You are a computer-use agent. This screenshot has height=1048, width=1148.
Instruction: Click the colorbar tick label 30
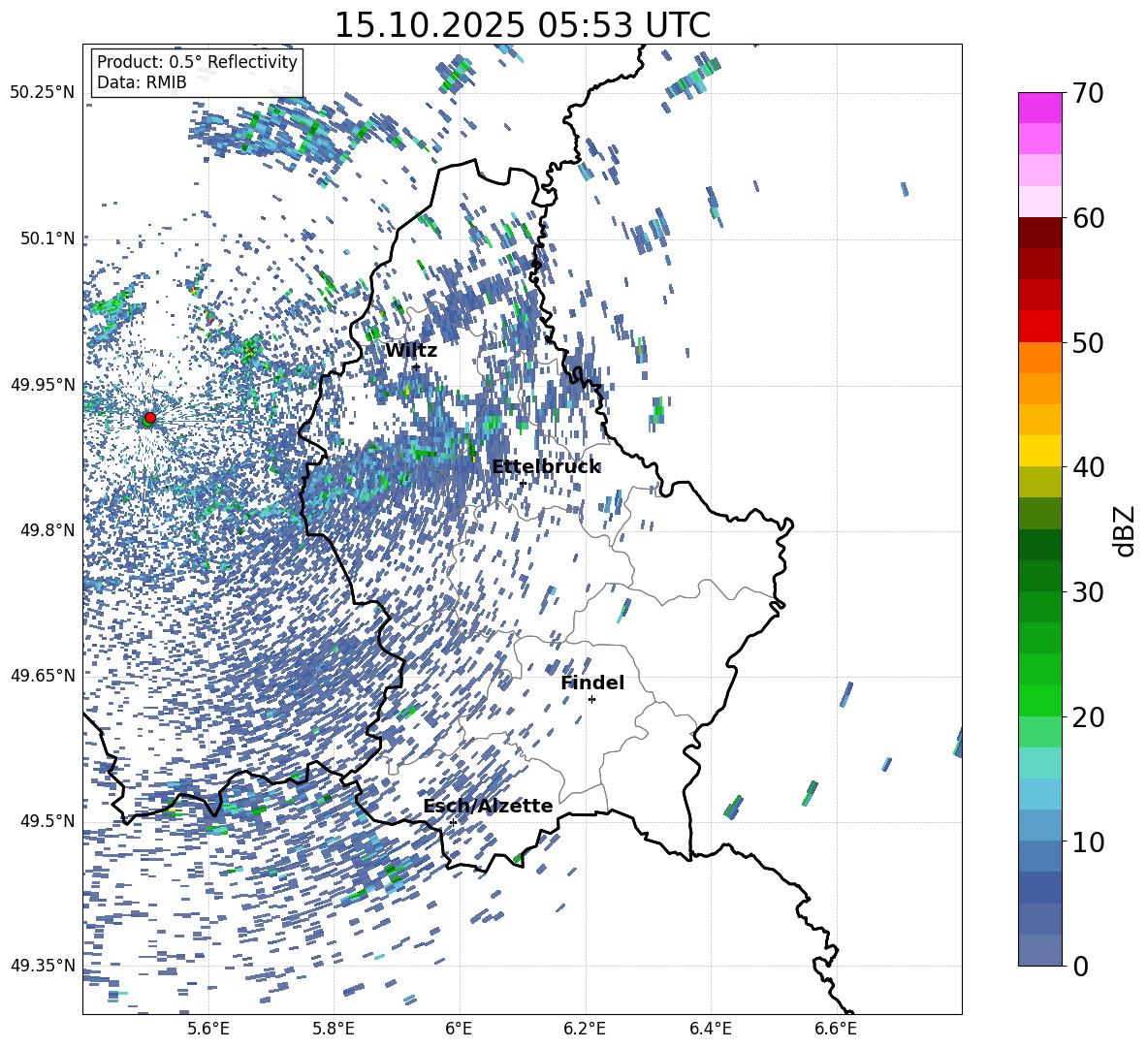1087,592
